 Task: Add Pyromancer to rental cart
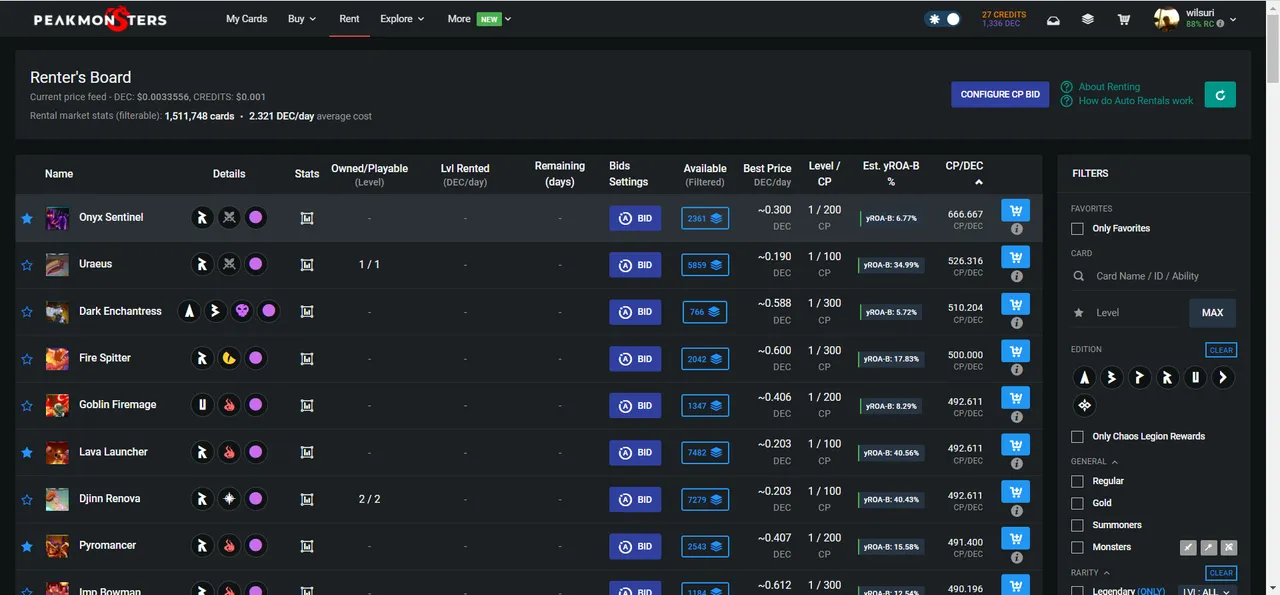point(1016,539)
